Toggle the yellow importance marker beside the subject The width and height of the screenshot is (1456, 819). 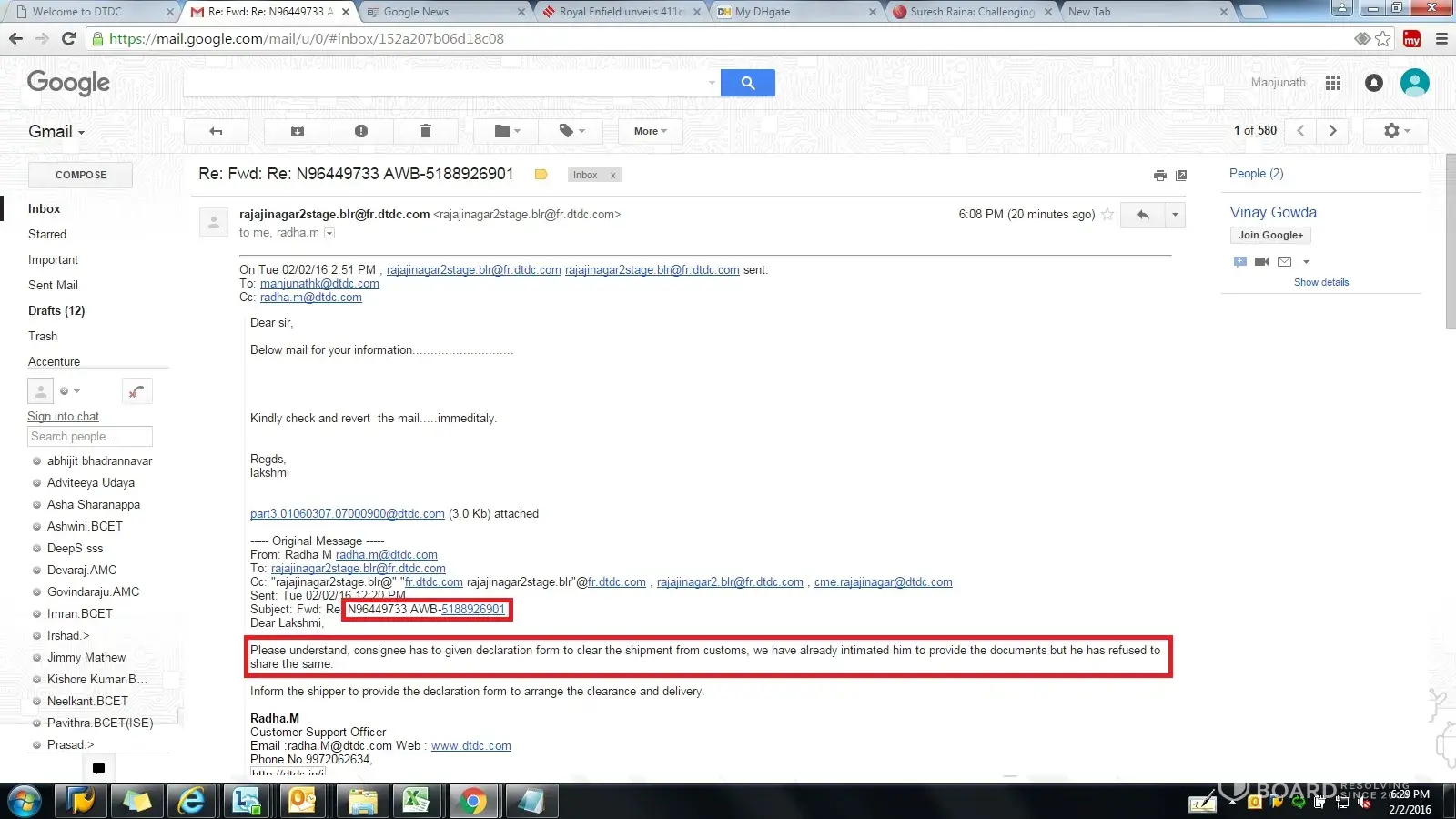(541, 175)
